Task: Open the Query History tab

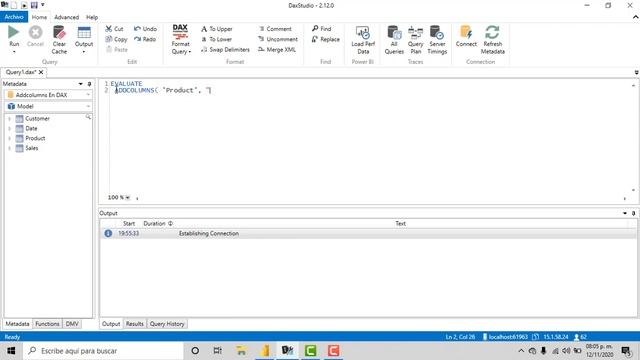Action: (x=167, y=324)
